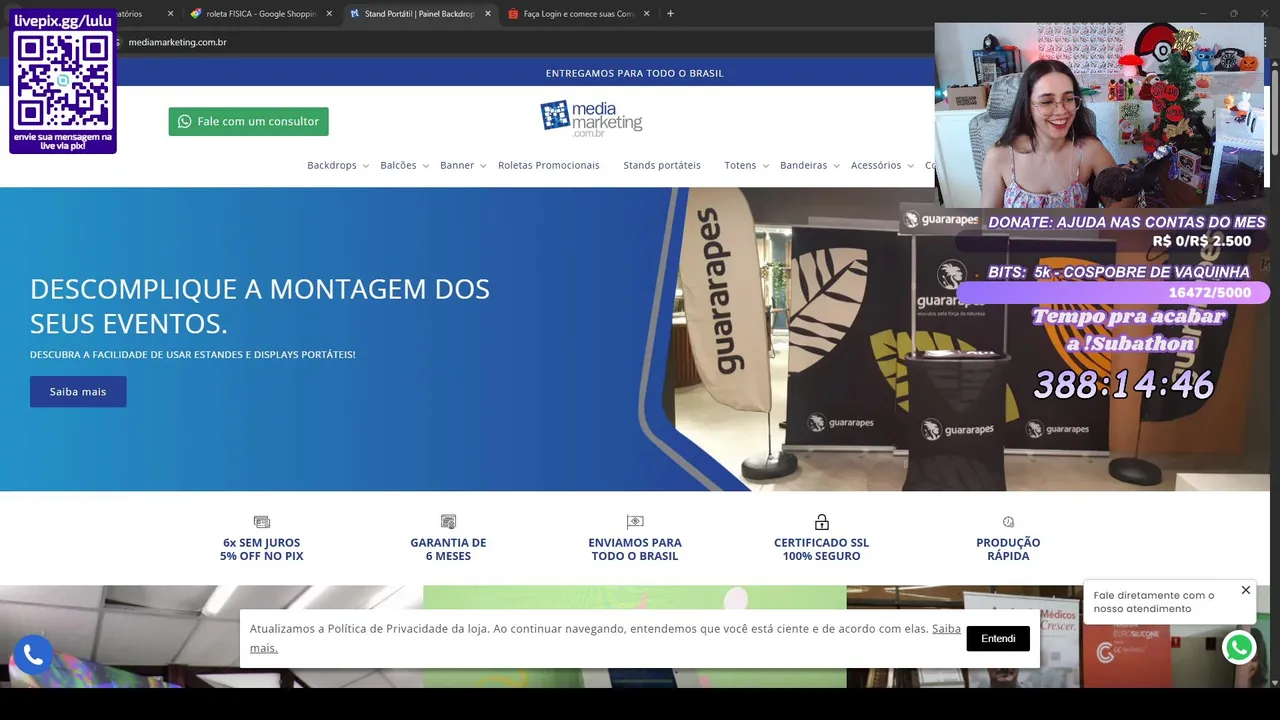
Task: Expand the Totens menu chevron
Action: click(765, 166)
